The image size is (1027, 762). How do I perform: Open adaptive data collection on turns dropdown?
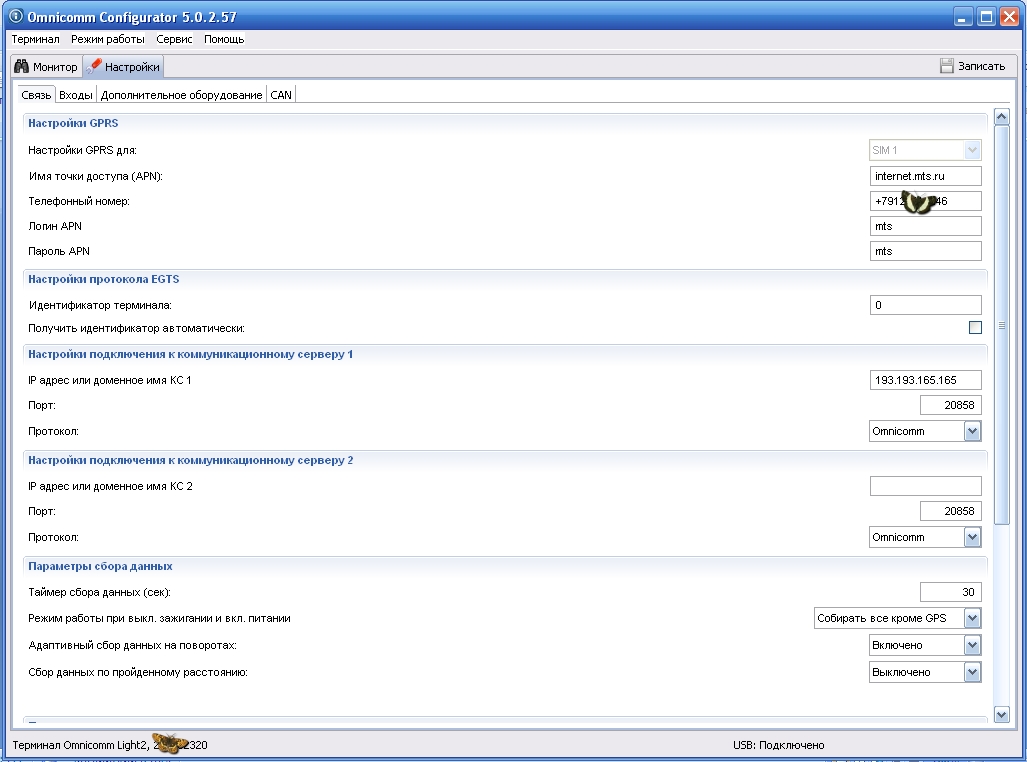972,646
